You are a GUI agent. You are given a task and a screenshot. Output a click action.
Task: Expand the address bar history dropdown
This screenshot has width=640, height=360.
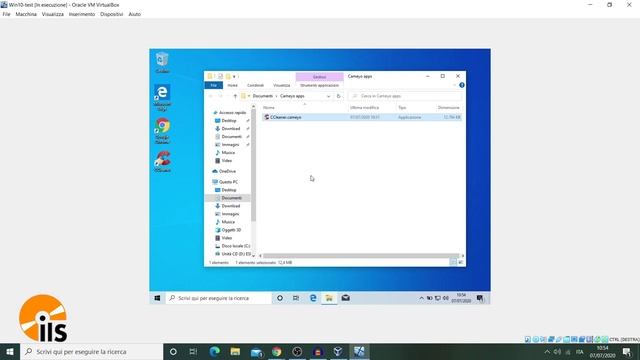(328, 96)
